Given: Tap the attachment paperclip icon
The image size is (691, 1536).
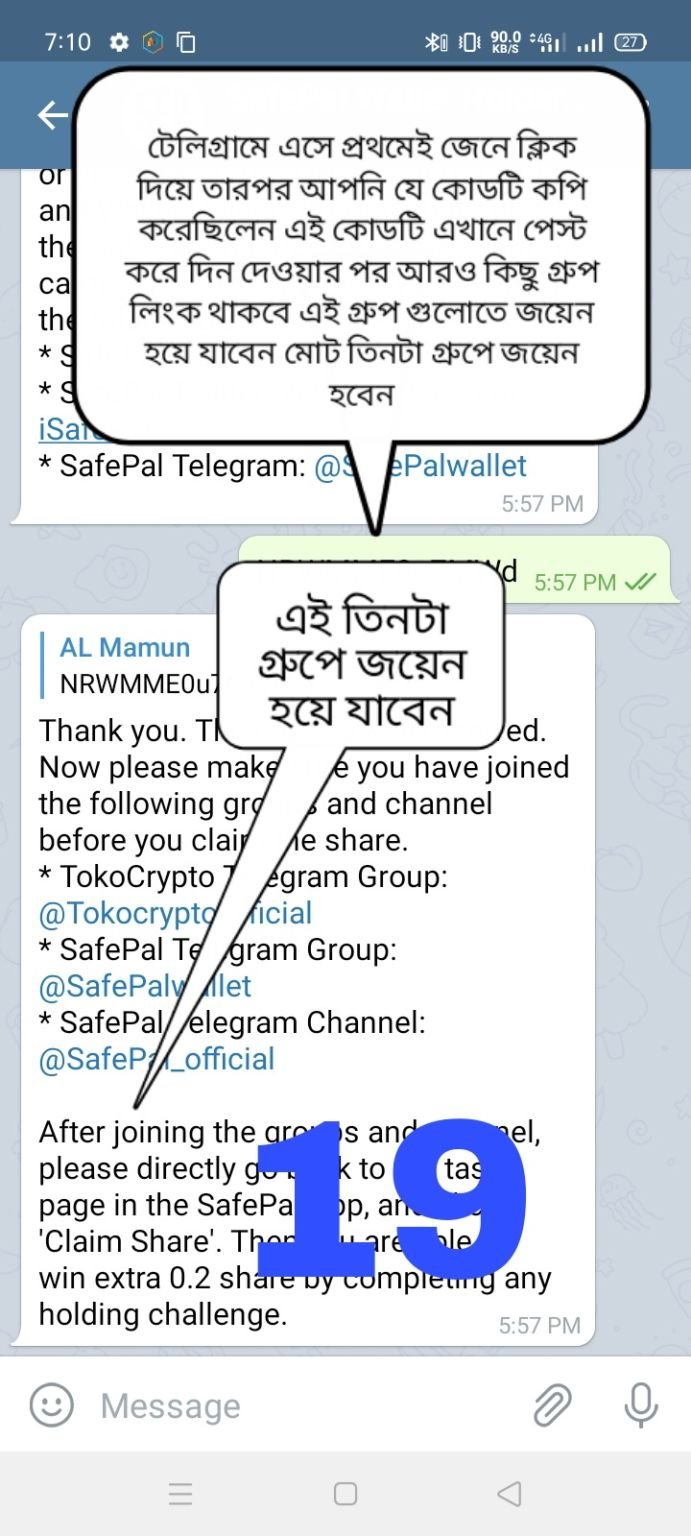Looking at the screenshot, I should click(551, 1405).
